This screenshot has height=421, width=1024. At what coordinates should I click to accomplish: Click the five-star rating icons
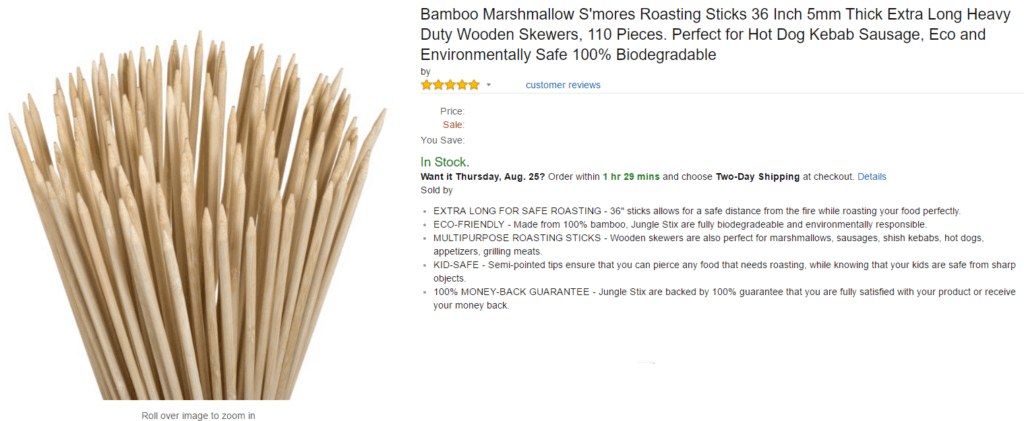(450, 85)
